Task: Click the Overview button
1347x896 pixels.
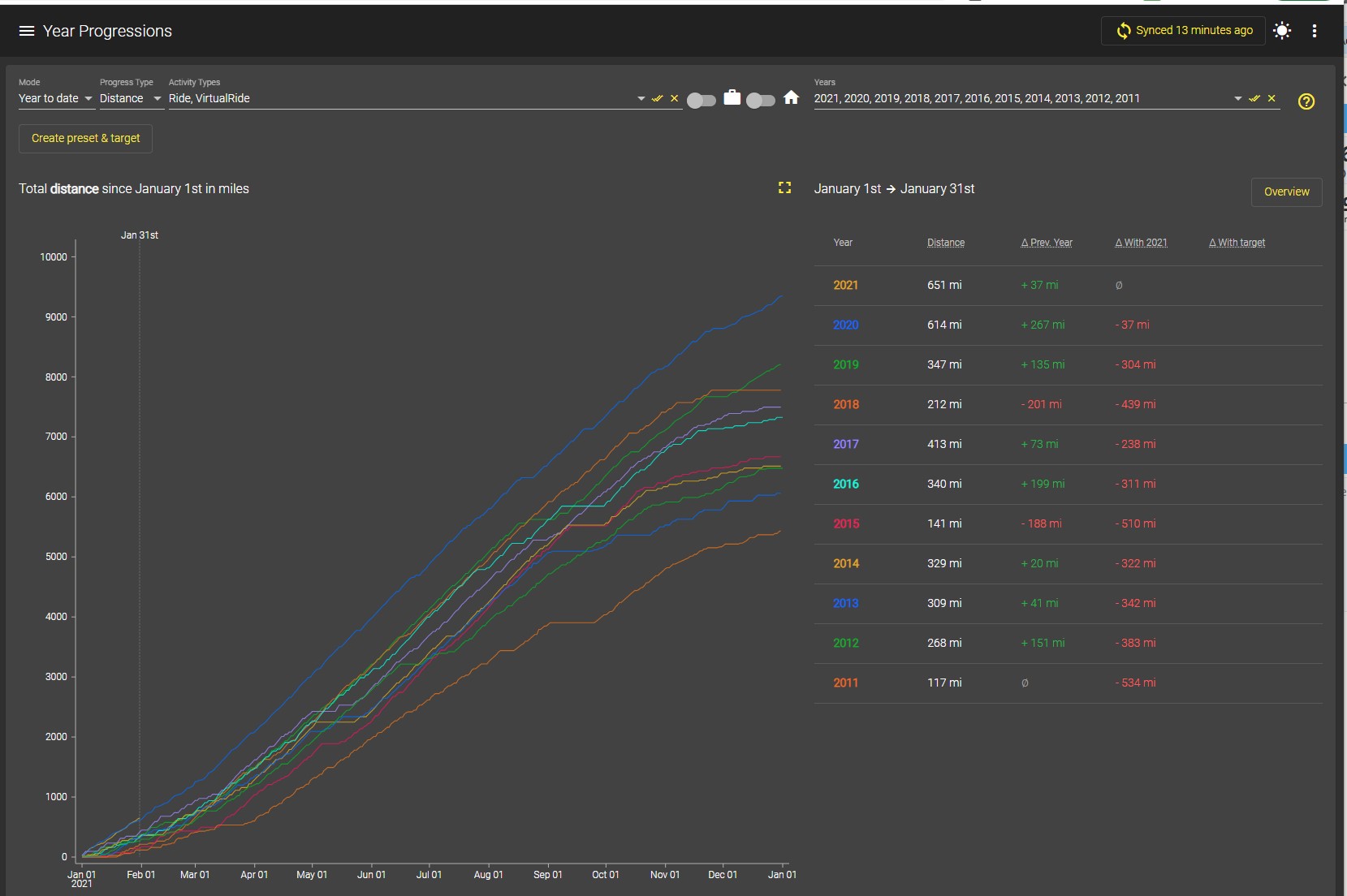Action: coord(1286,192)
